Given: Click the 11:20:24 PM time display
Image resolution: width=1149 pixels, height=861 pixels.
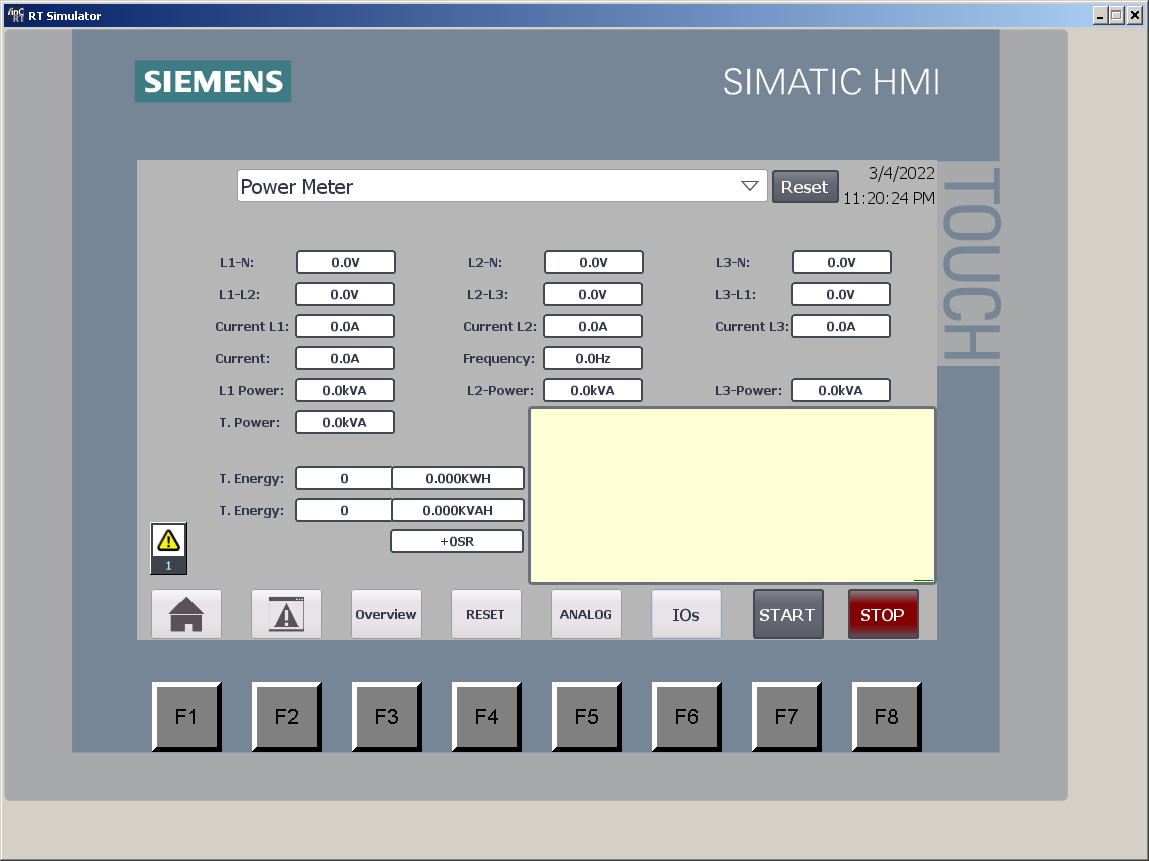Looking at the screenshot, I should (x=889, y=198).
